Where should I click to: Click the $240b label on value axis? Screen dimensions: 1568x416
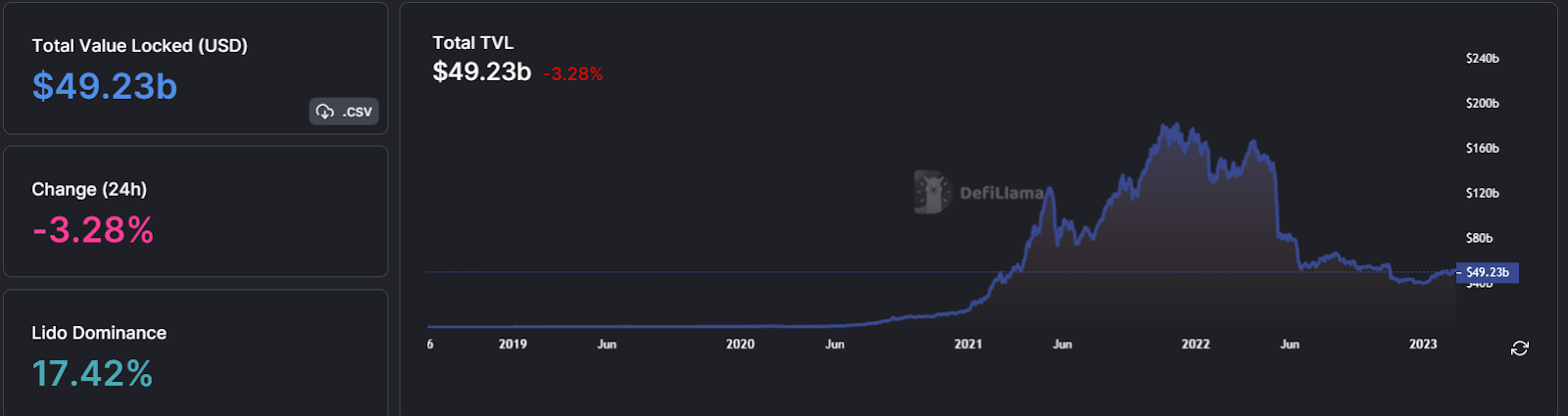point(1483,59)
